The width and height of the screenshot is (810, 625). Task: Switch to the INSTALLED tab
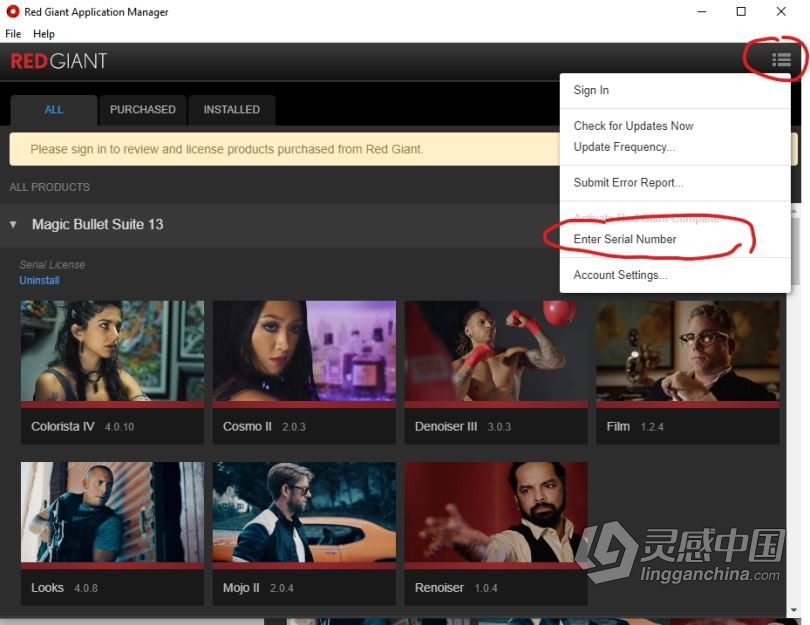[x=231, y=110]
